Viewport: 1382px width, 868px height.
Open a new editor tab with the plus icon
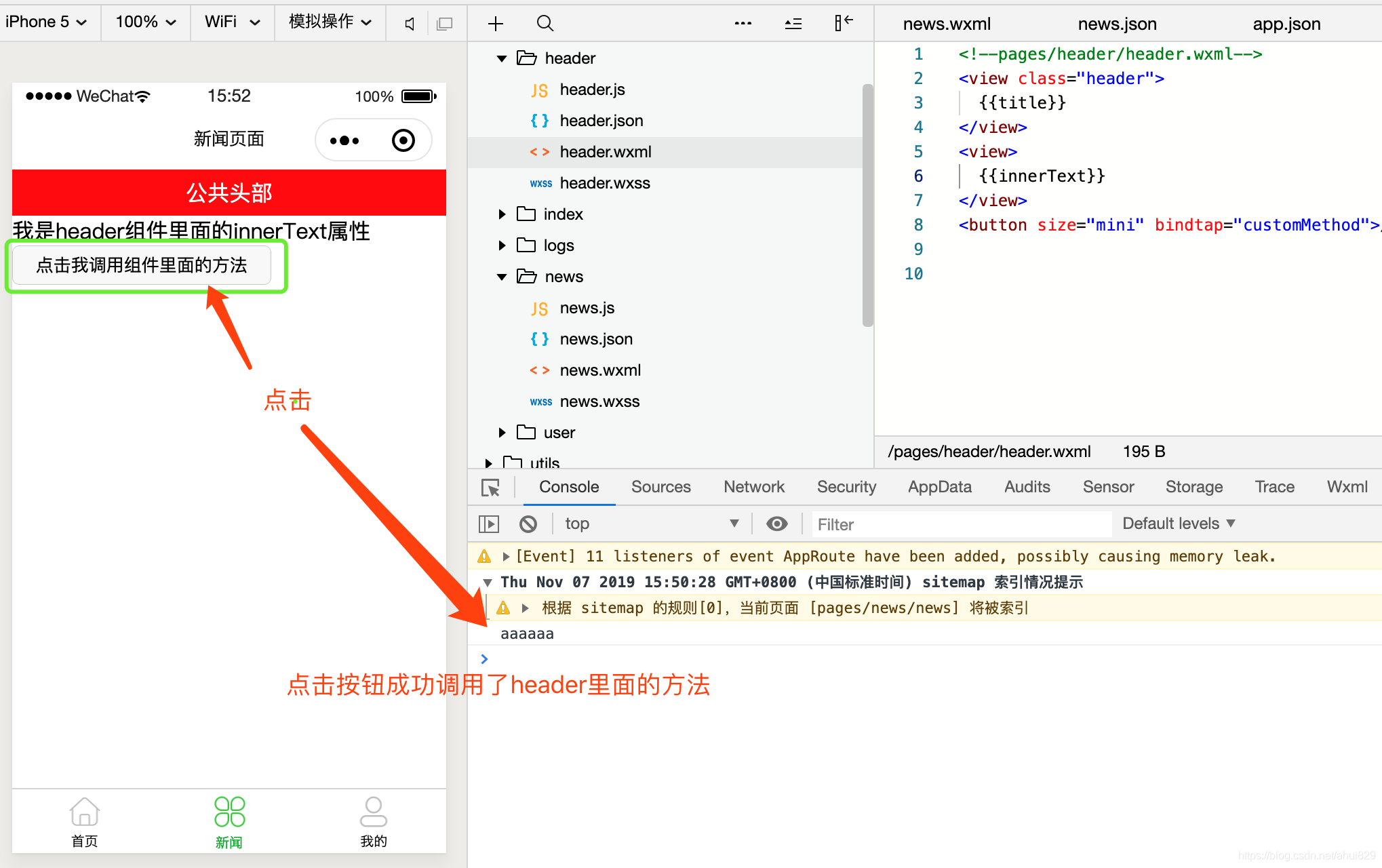pyautogui.click(x=496, y=23)
